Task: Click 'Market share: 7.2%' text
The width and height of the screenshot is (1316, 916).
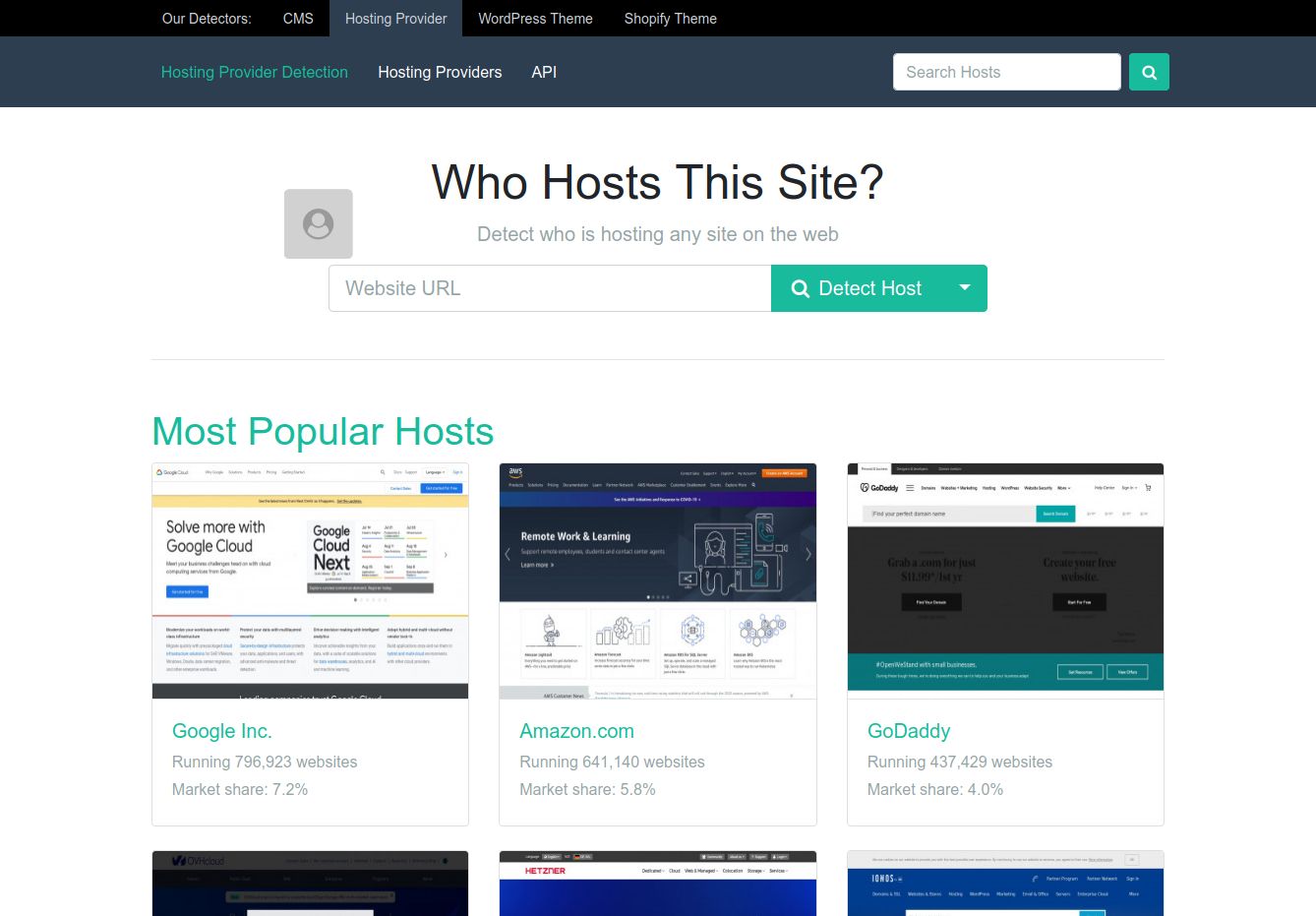Action: point(240,789)
